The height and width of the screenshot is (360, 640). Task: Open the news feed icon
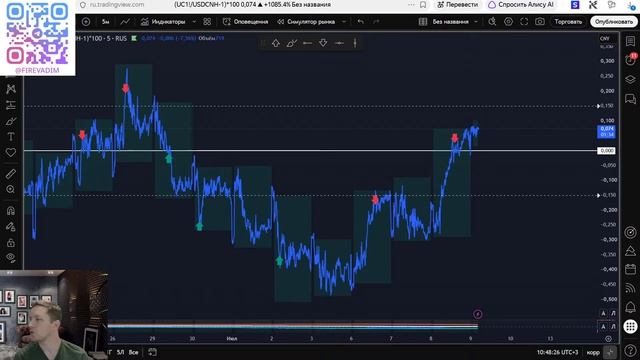[630, 288]
